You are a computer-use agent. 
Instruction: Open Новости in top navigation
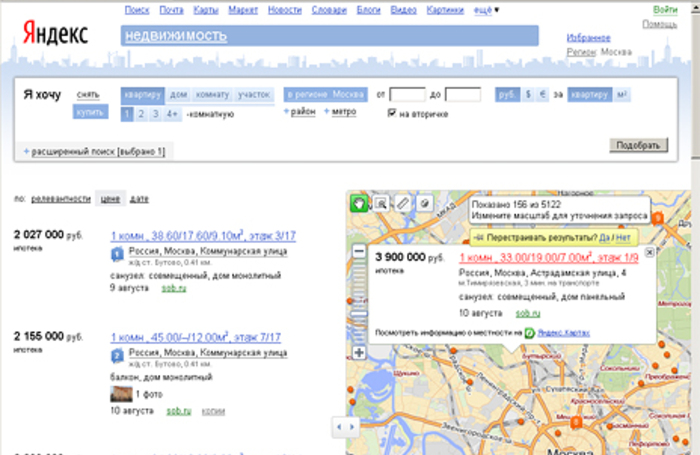point(285,10)
